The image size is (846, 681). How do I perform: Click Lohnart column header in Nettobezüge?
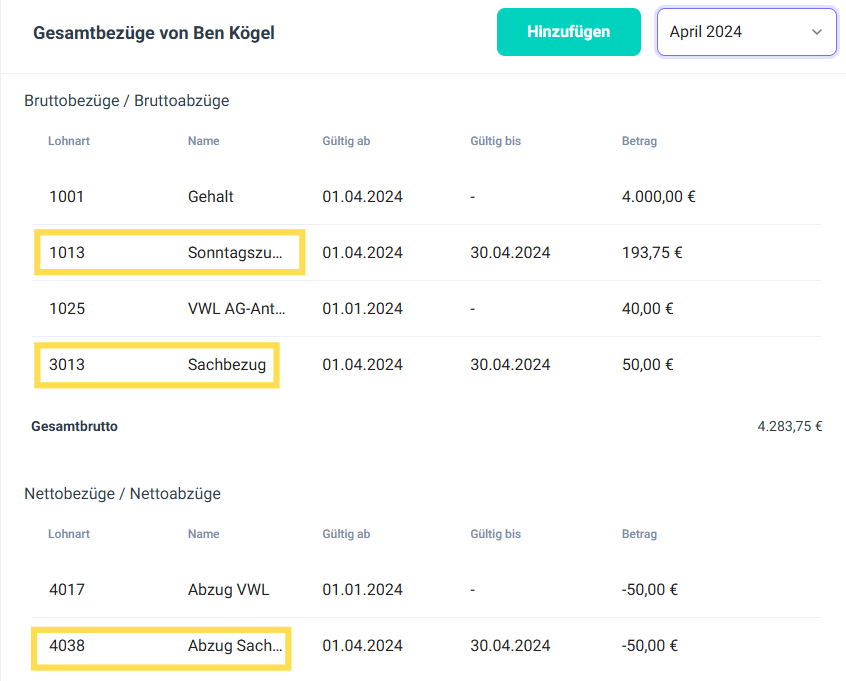tap(69, 534)
